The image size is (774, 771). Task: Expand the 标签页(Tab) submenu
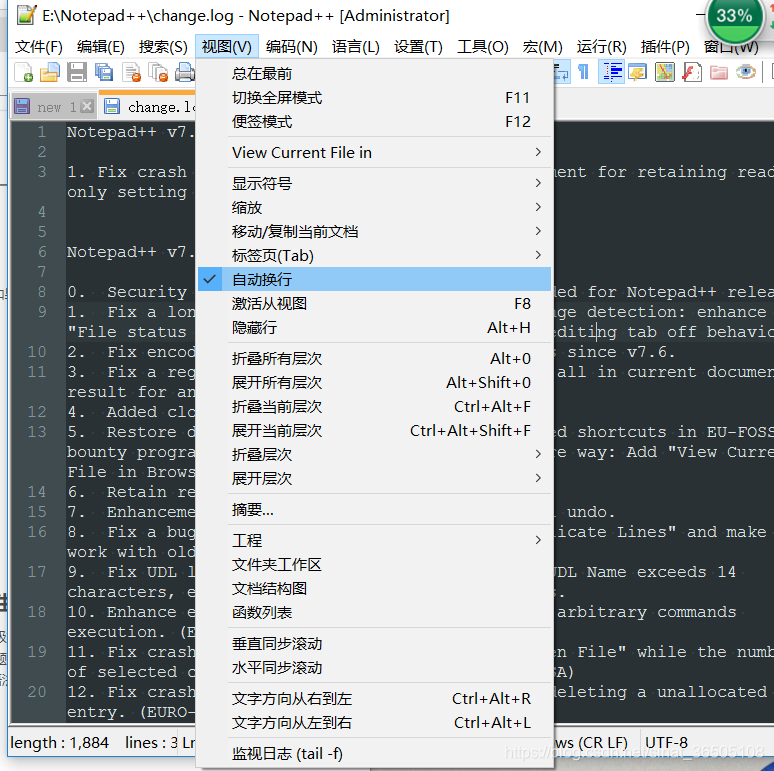click(374, 256)
